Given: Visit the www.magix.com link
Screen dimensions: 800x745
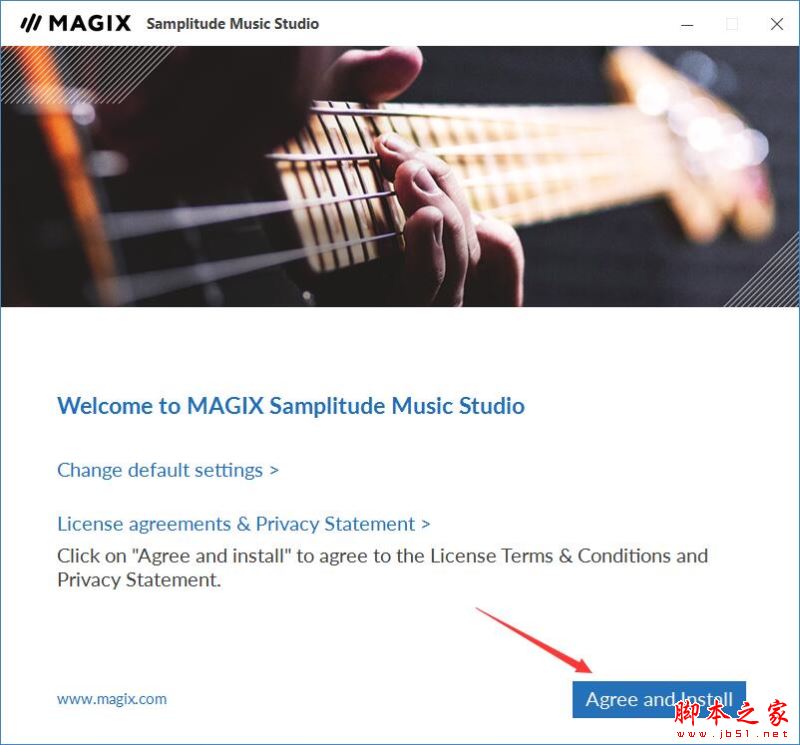Looking at the screenshot, I should [x=112, y=699].
